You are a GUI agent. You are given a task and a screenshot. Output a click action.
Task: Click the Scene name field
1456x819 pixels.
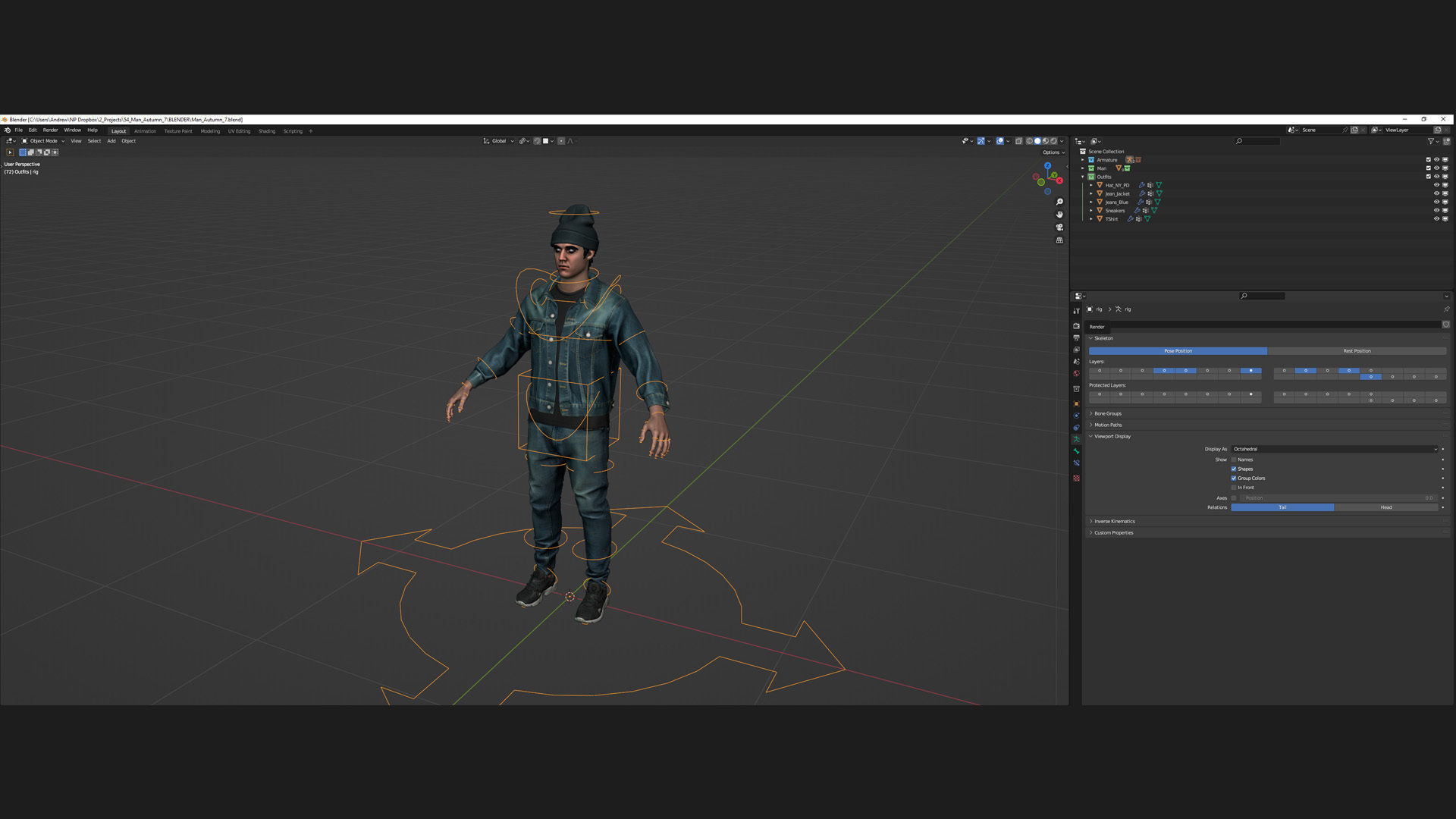[1321, 130]
